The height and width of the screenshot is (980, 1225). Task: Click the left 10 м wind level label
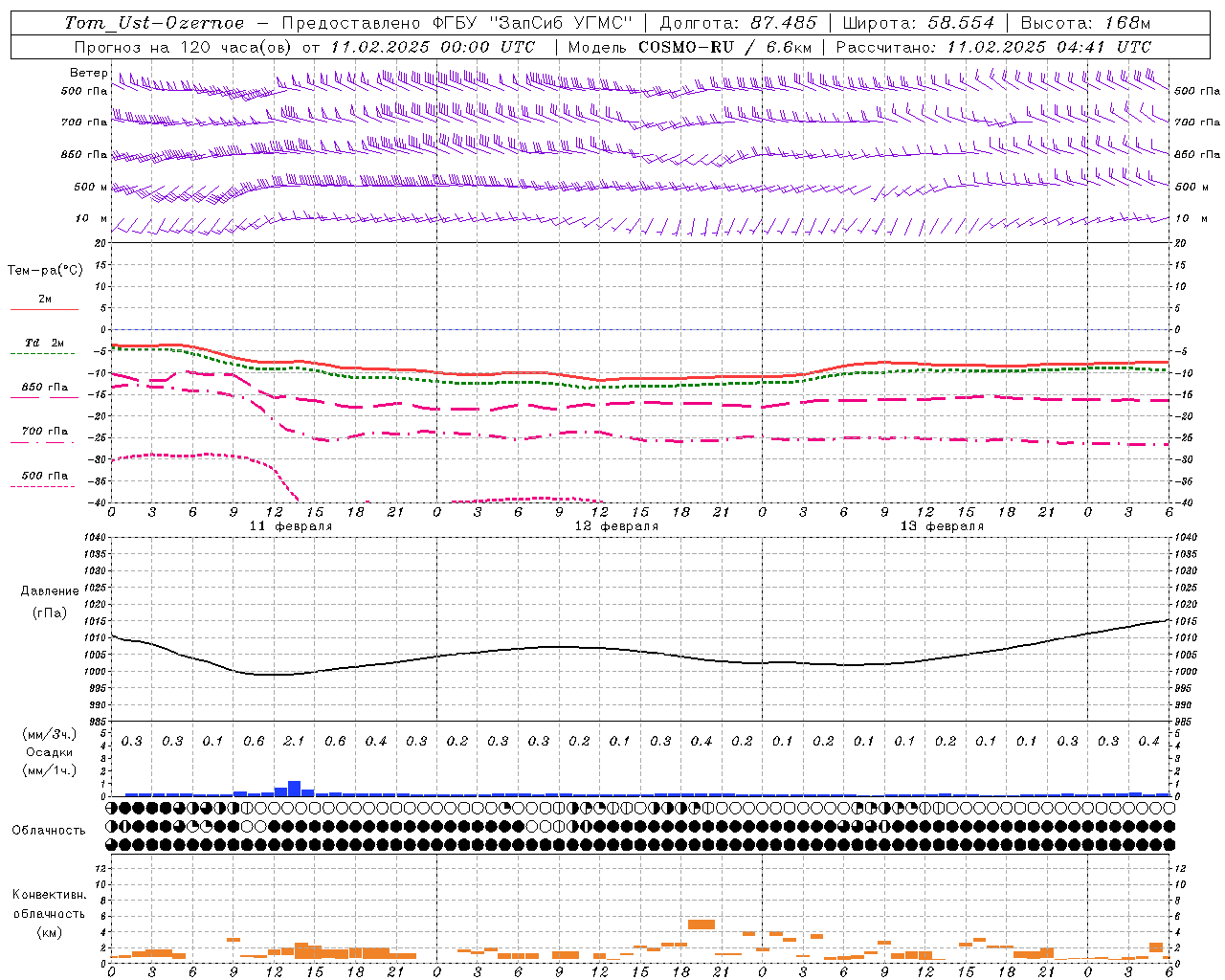(x=92, y=219)
